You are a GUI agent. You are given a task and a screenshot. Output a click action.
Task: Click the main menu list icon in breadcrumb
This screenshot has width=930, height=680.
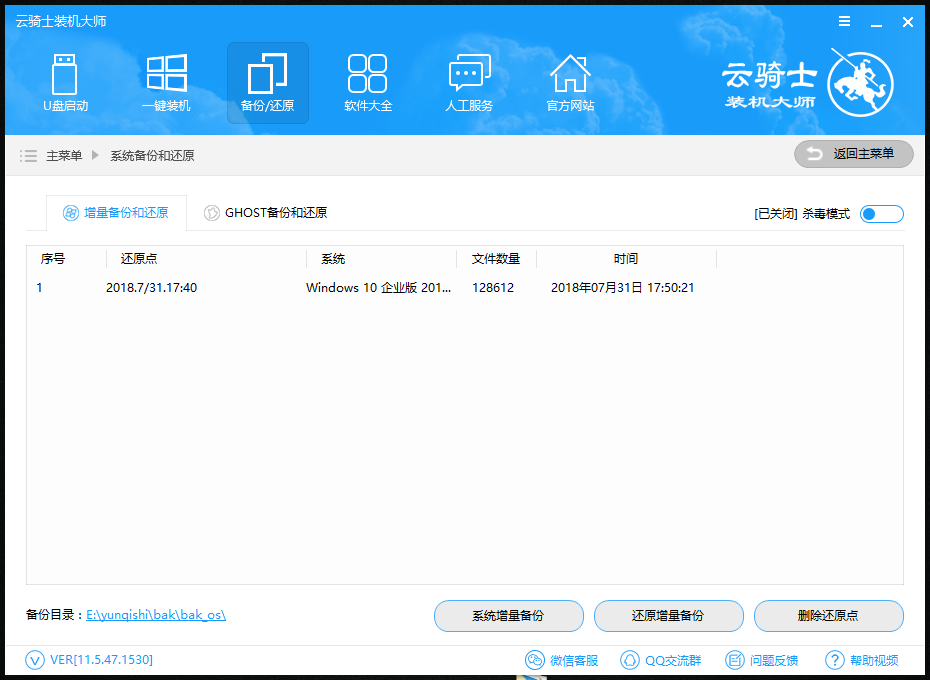[x=28, y=156]
